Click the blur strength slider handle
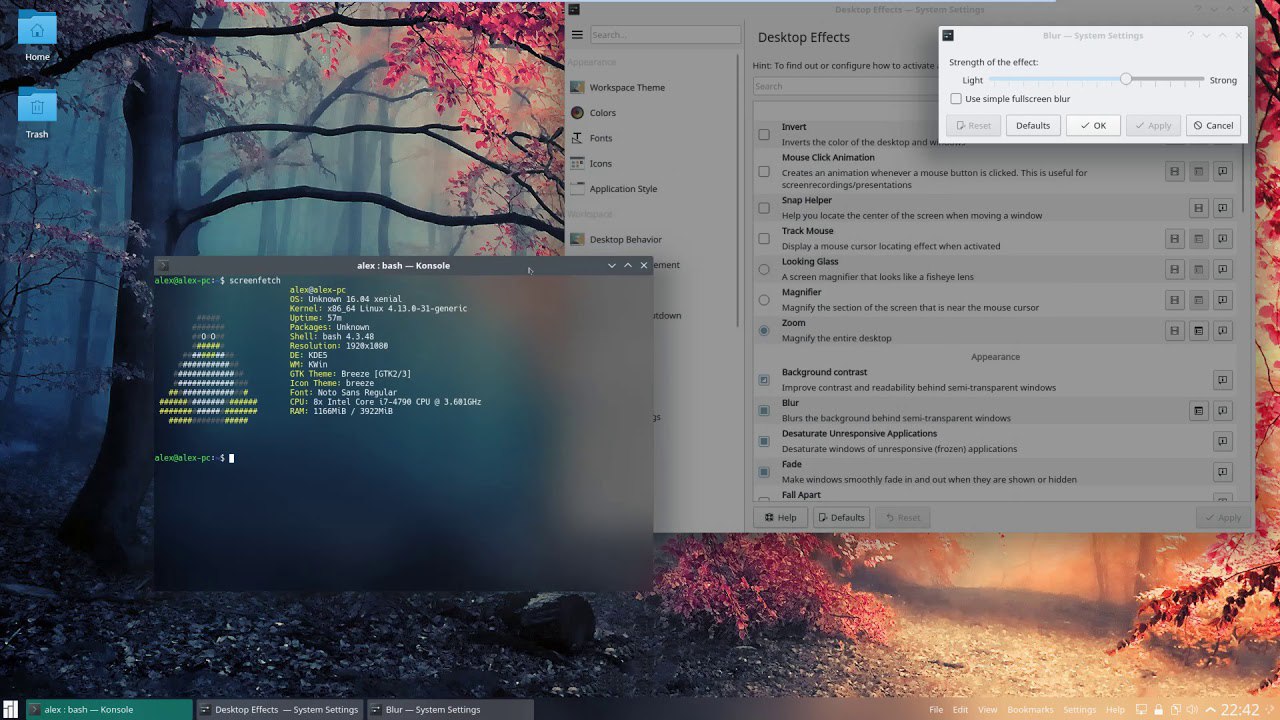The height and width of the screenshot is (720, 1280). 1126,79
